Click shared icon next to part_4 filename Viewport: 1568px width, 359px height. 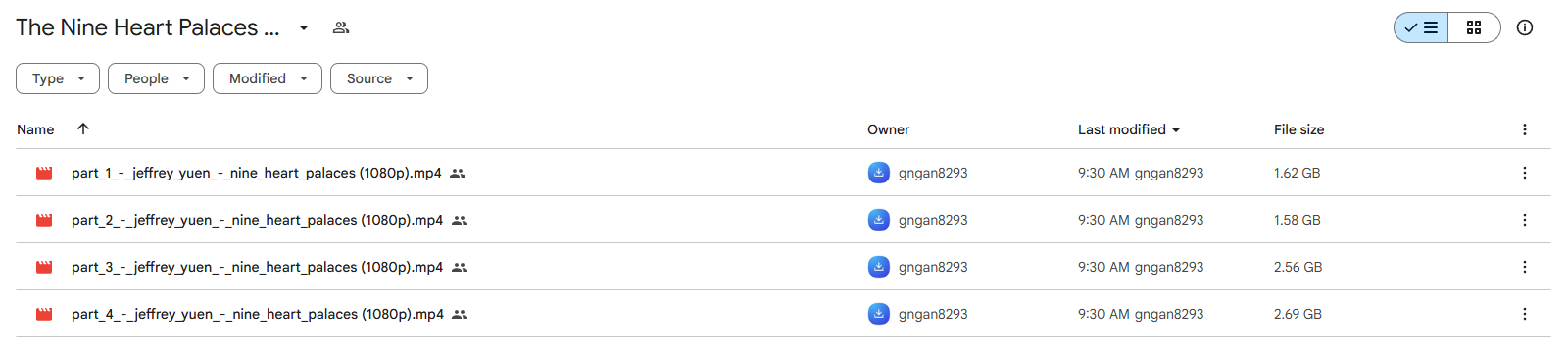pos(460,314)
